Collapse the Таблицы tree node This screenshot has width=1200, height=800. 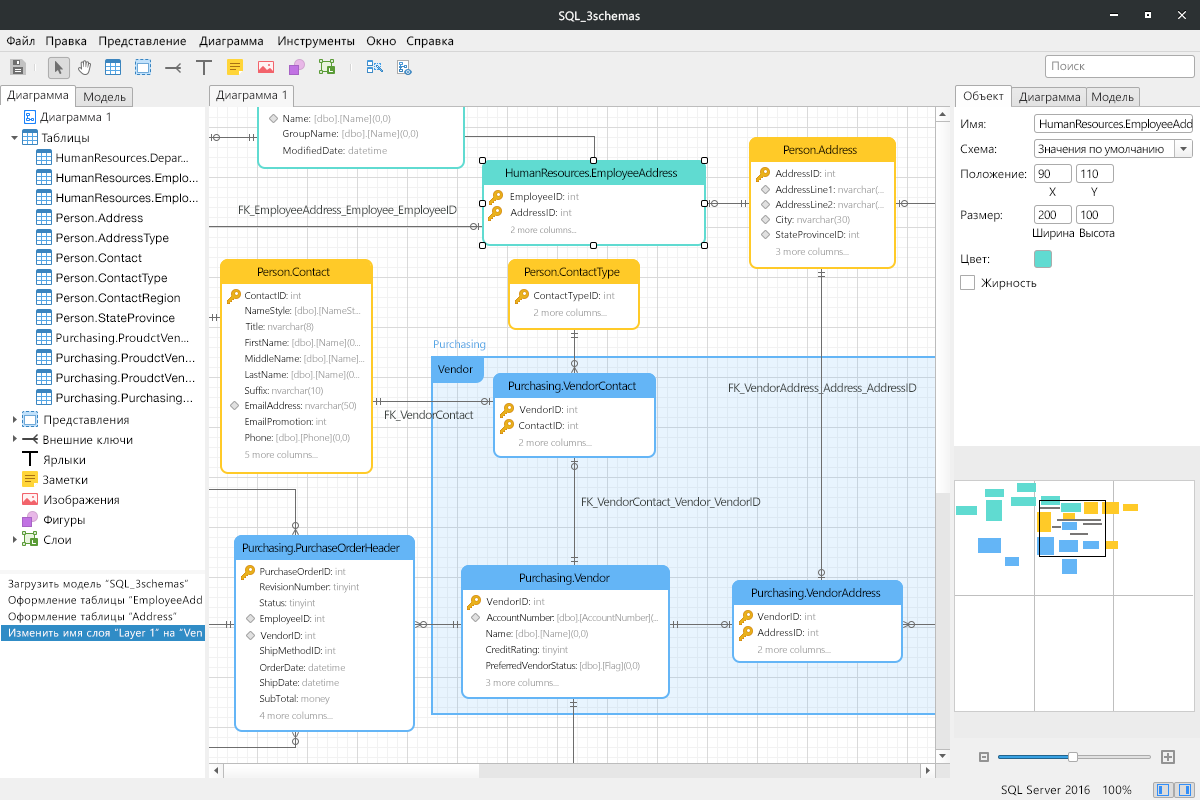[x=14, y=138]
